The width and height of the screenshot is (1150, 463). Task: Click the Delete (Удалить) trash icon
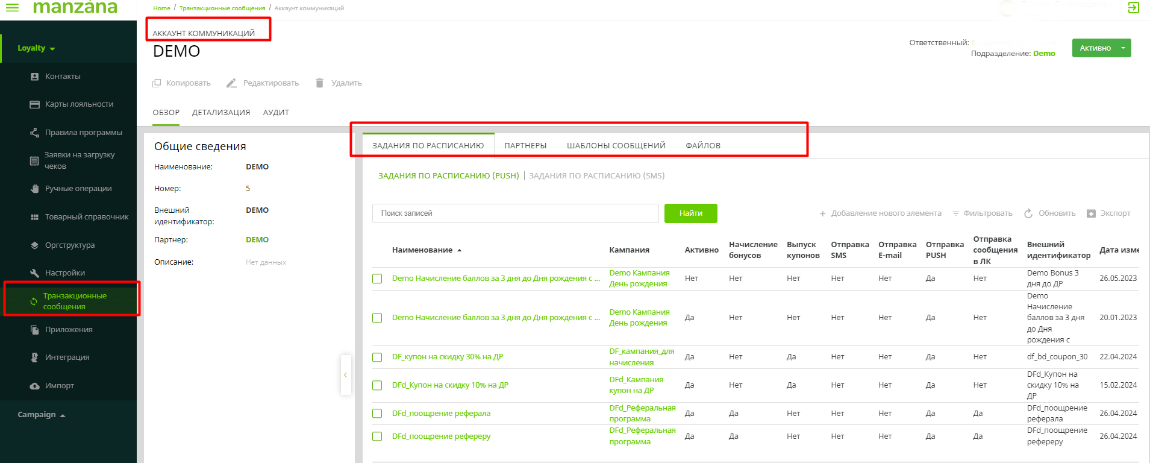coord(319,83)
